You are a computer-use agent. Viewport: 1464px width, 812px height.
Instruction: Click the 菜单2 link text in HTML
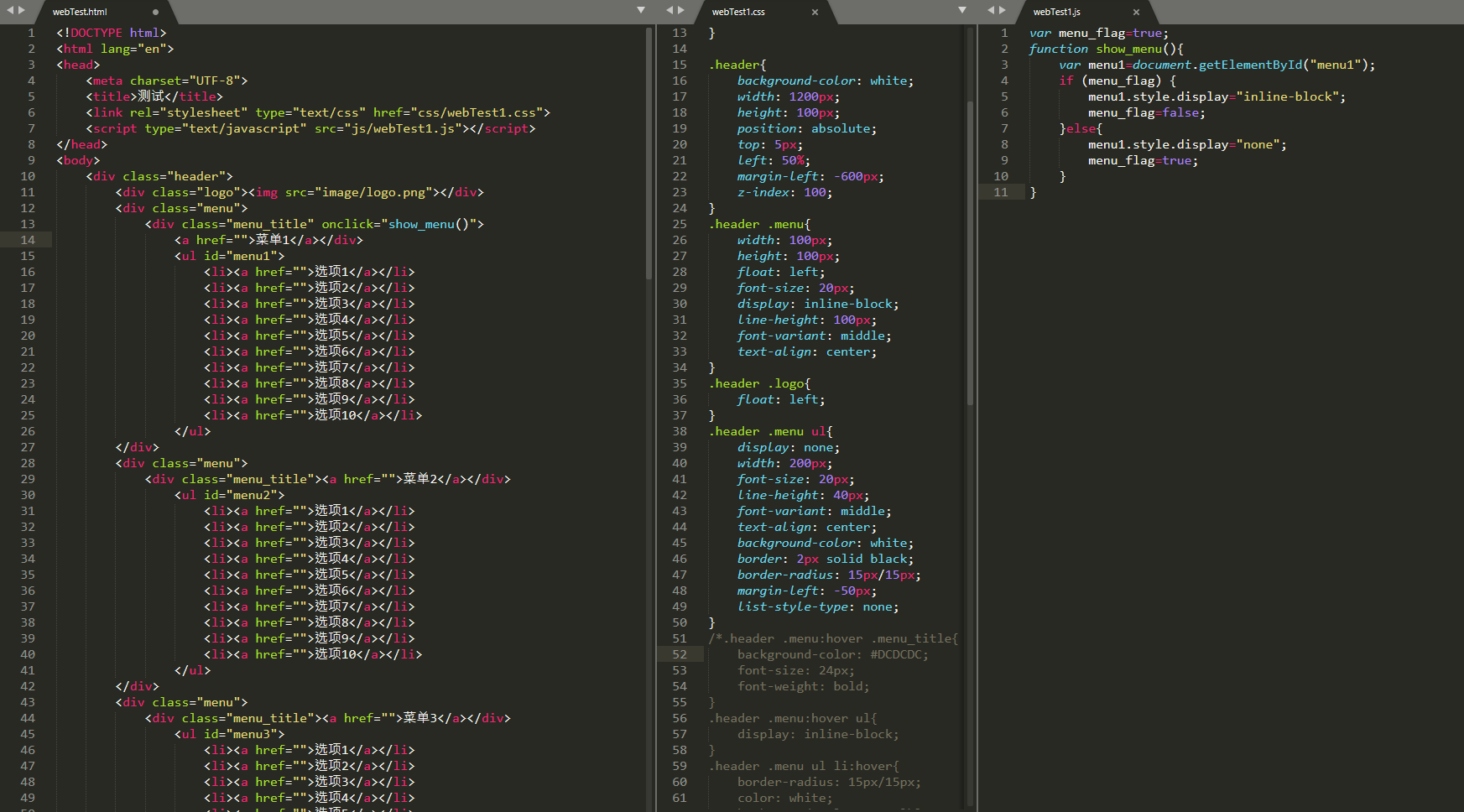point(419,479)
